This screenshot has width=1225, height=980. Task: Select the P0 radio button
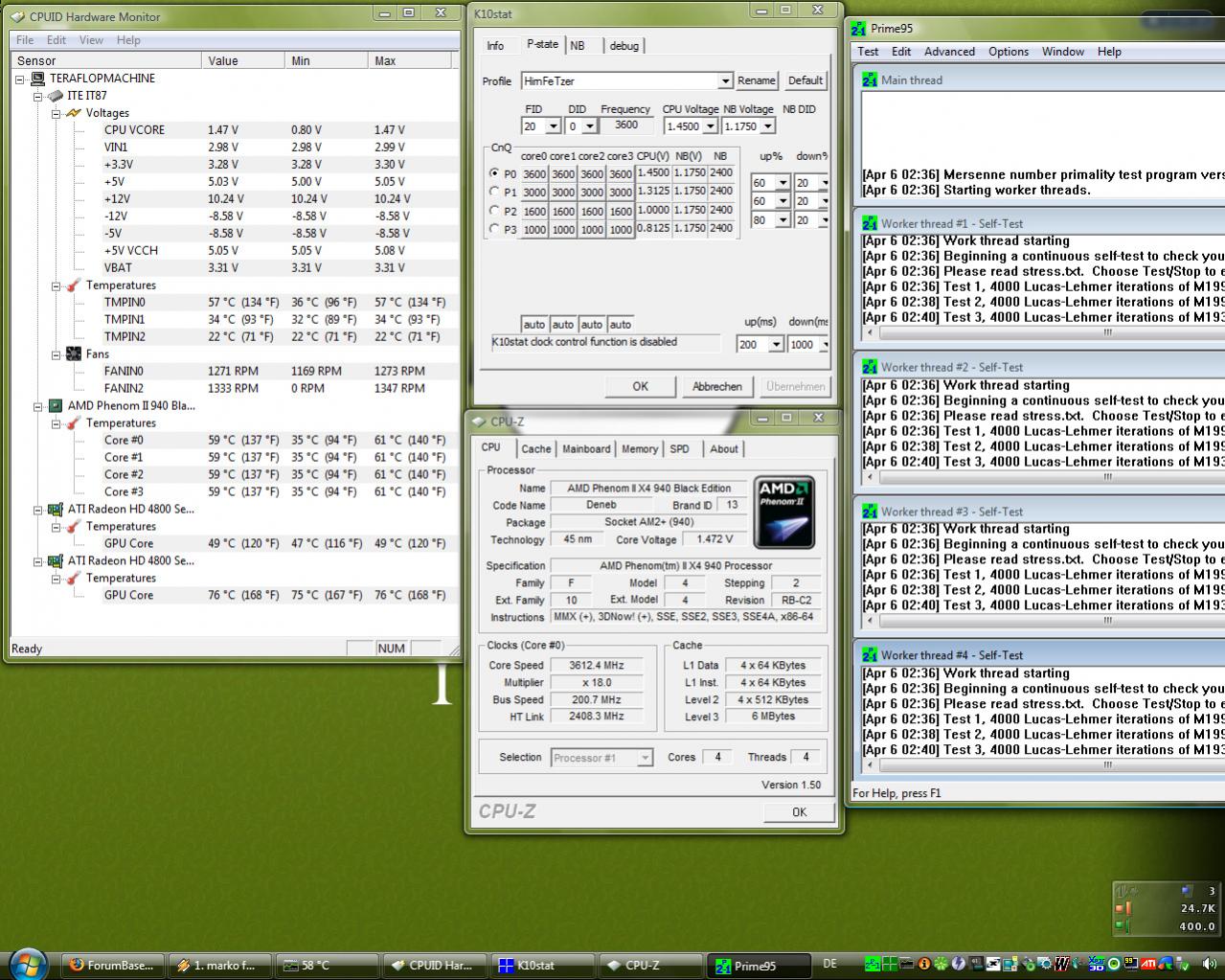coord(494,174)
